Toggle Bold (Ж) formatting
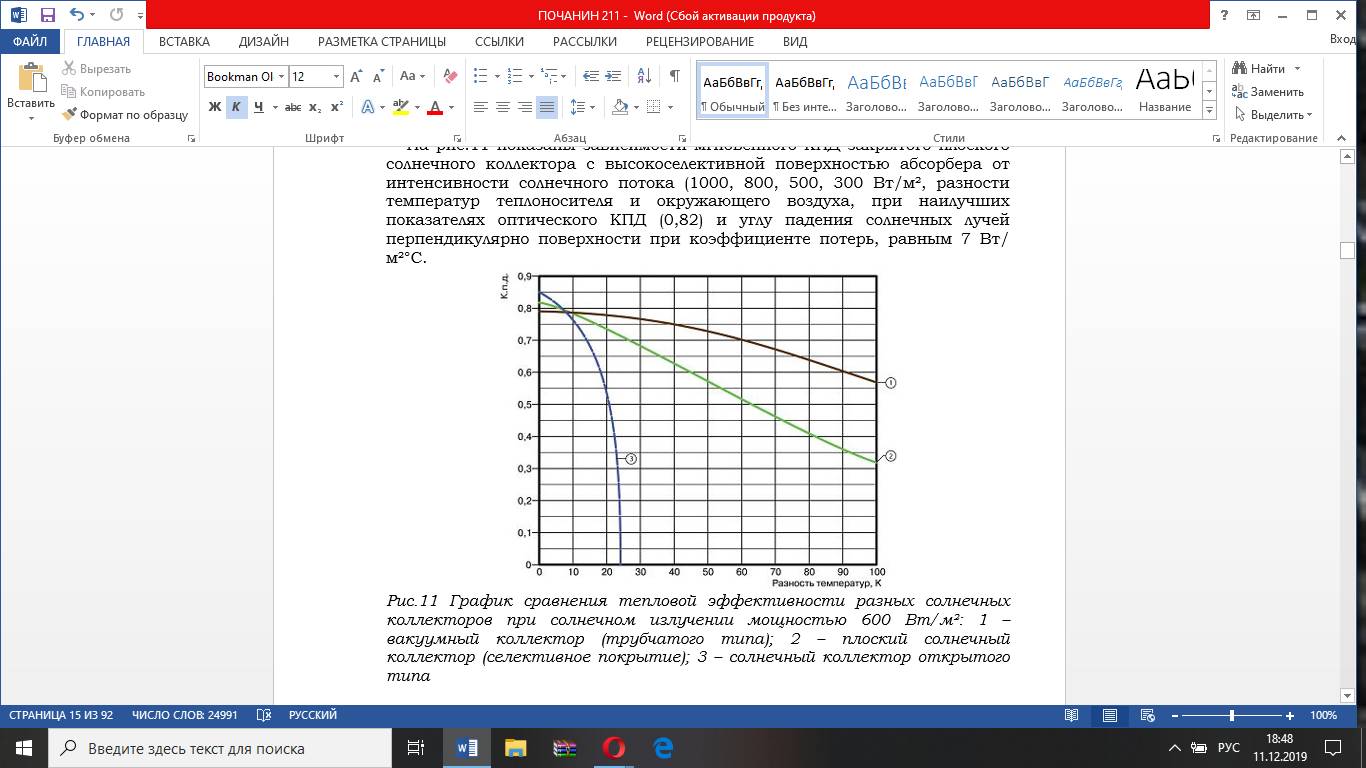This screenshot has width=1366, height=768. pyautogui.click(x=215, y=107)
